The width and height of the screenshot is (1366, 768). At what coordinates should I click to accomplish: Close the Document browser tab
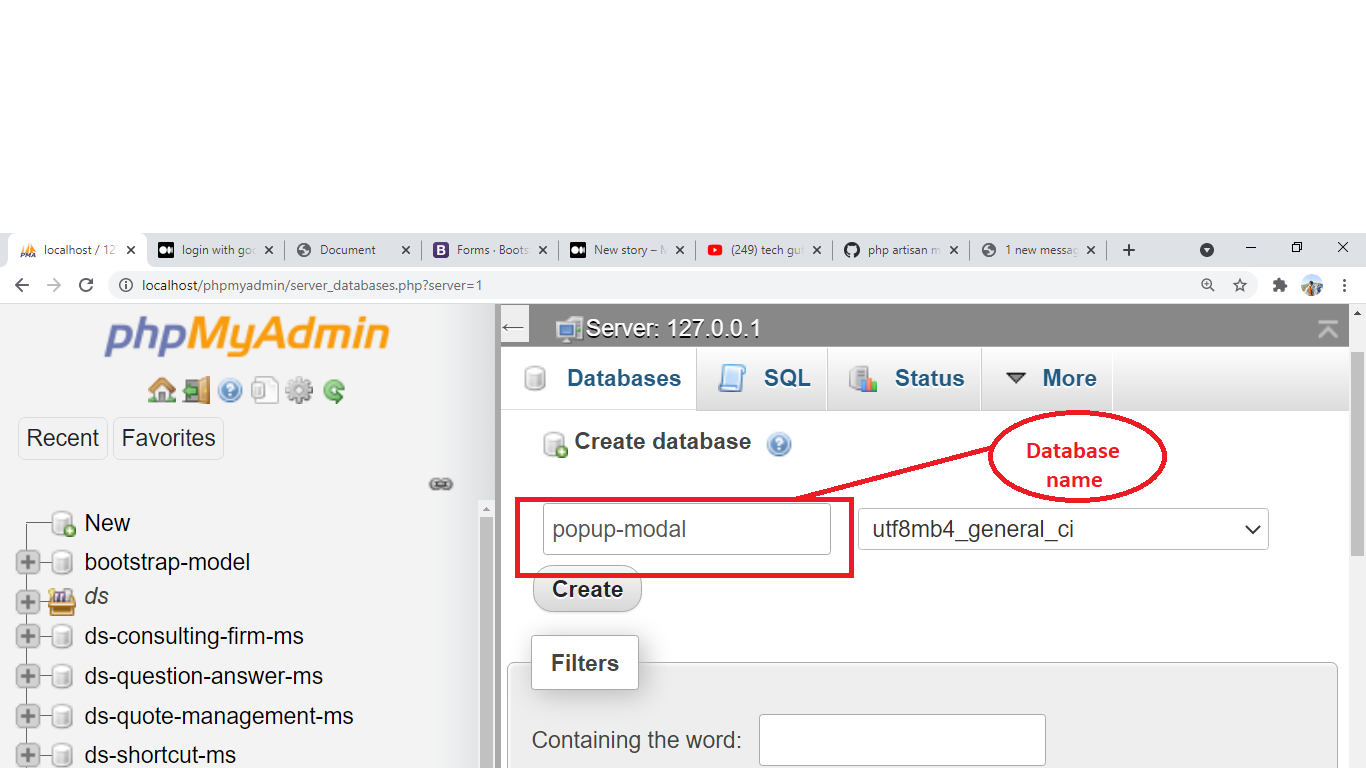(x=405, y=250)
